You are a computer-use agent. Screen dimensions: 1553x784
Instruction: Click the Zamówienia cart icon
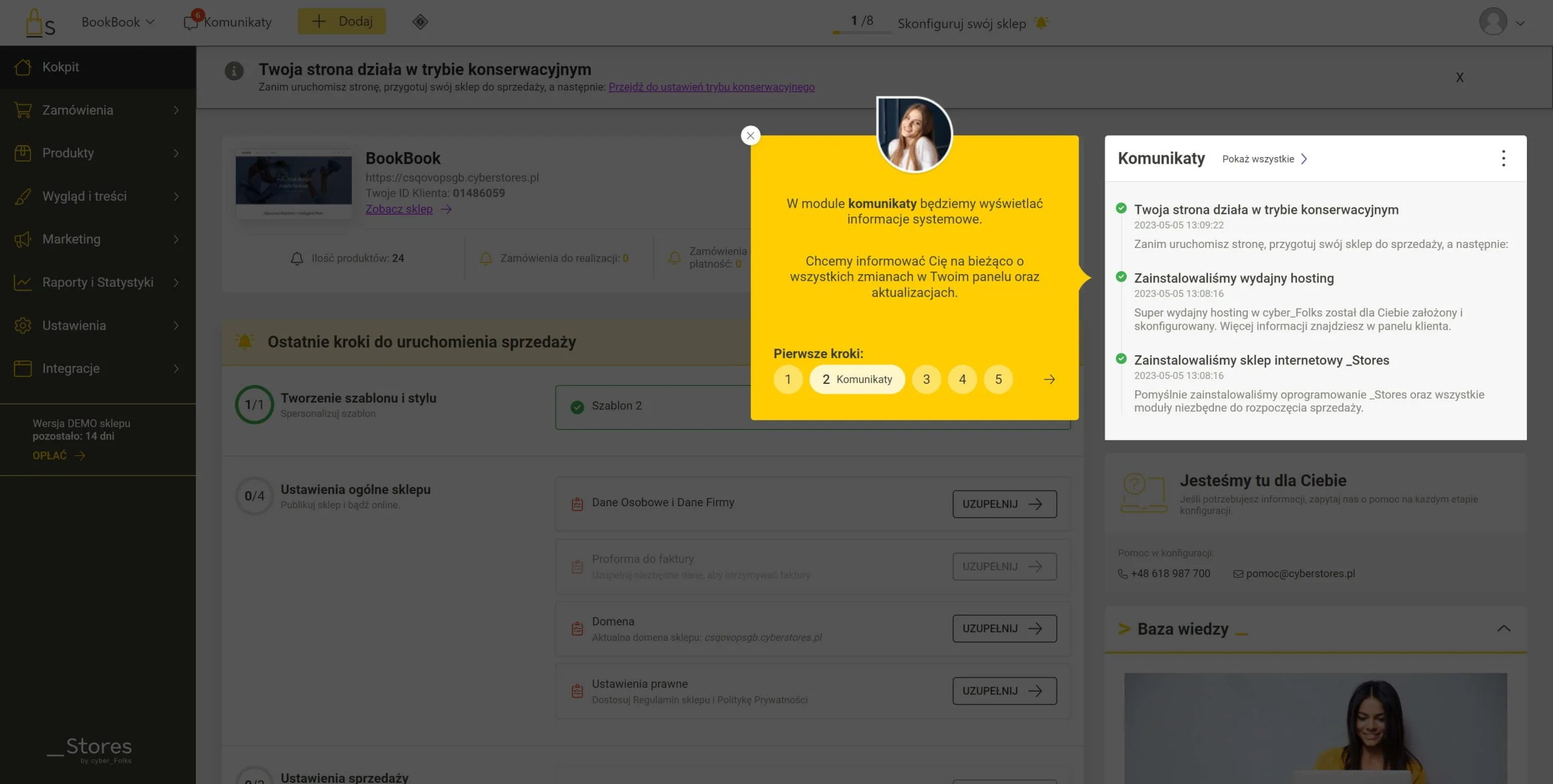23,110
